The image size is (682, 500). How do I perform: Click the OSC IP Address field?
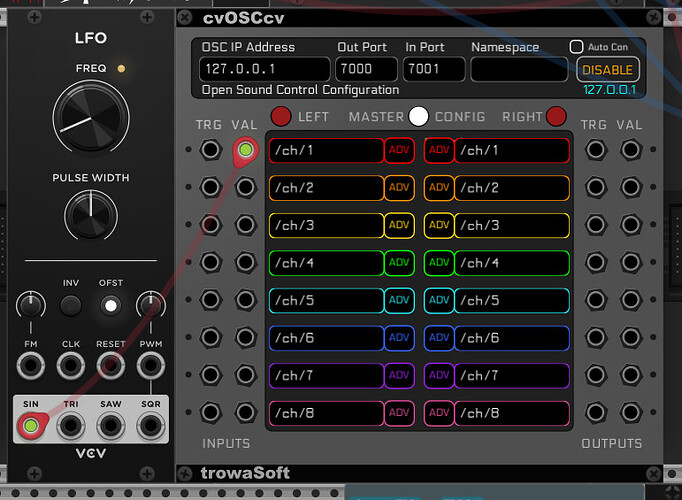pyautogui.click(x=264, y=69)
